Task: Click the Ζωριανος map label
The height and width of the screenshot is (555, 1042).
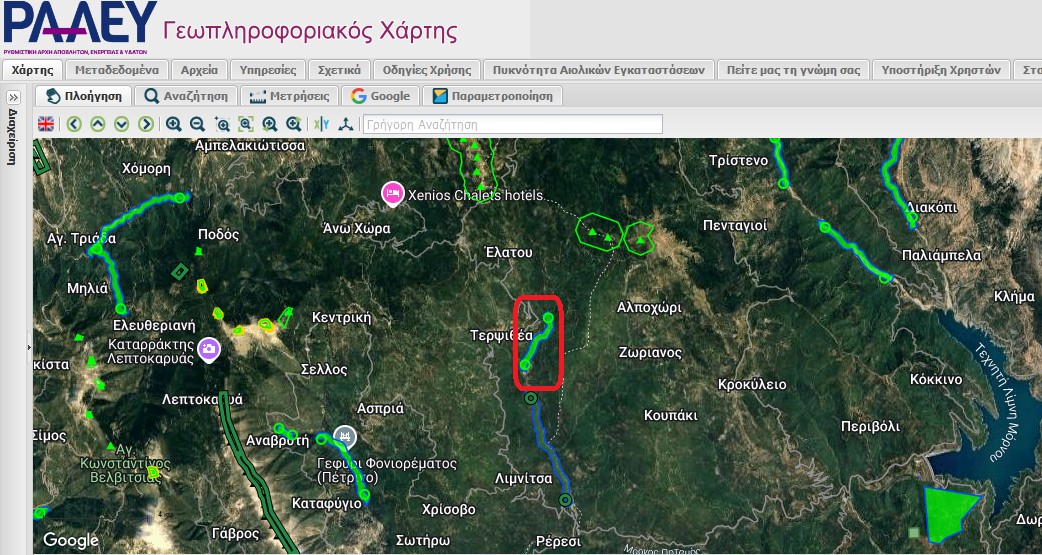Action: 651,352
